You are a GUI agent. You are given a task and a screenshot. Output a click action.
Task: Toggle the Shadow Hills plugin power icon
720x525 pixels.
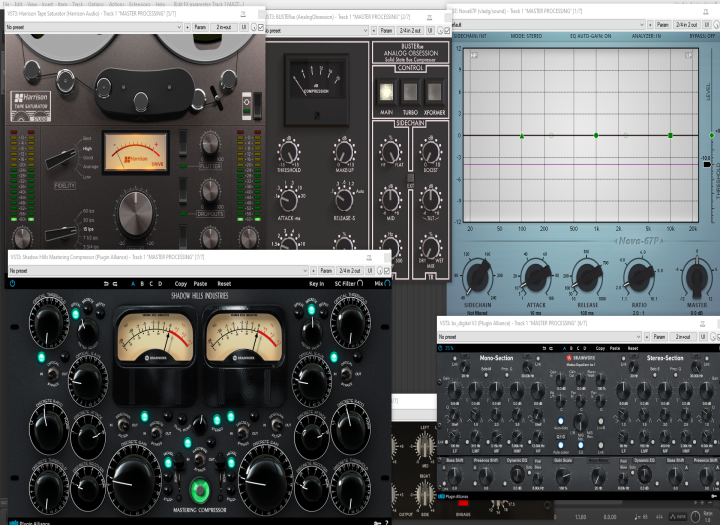click(x=12, y=283)
